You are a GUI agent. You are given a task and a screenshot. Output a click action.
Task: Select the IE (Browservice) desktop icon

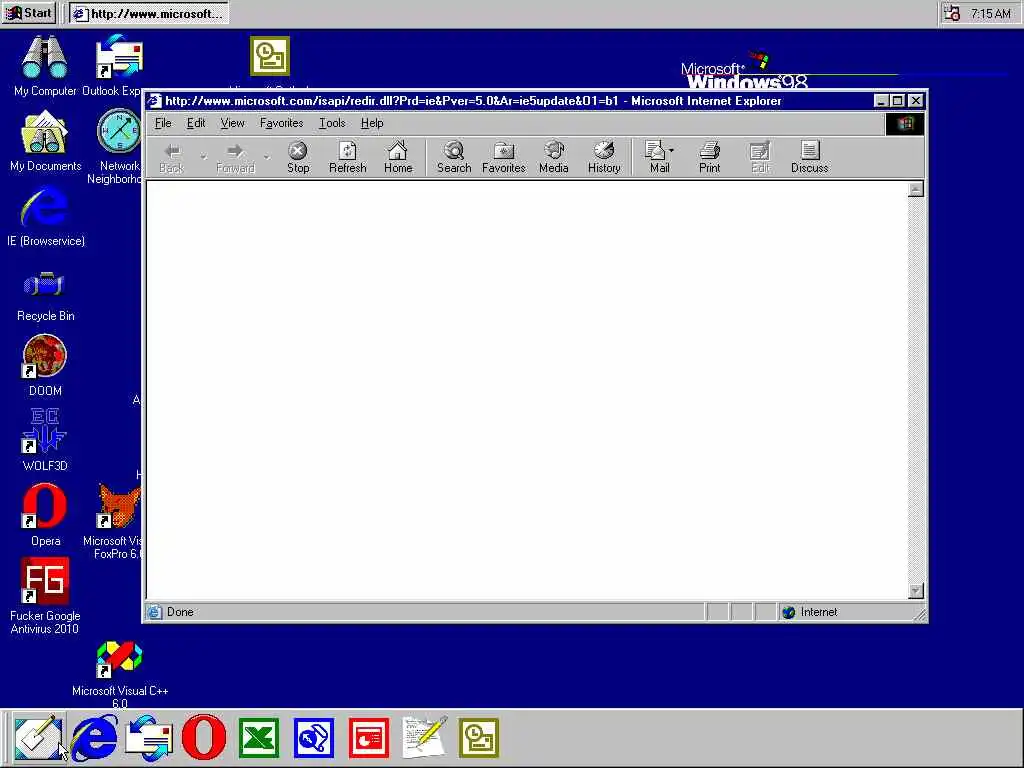point(45,217)
